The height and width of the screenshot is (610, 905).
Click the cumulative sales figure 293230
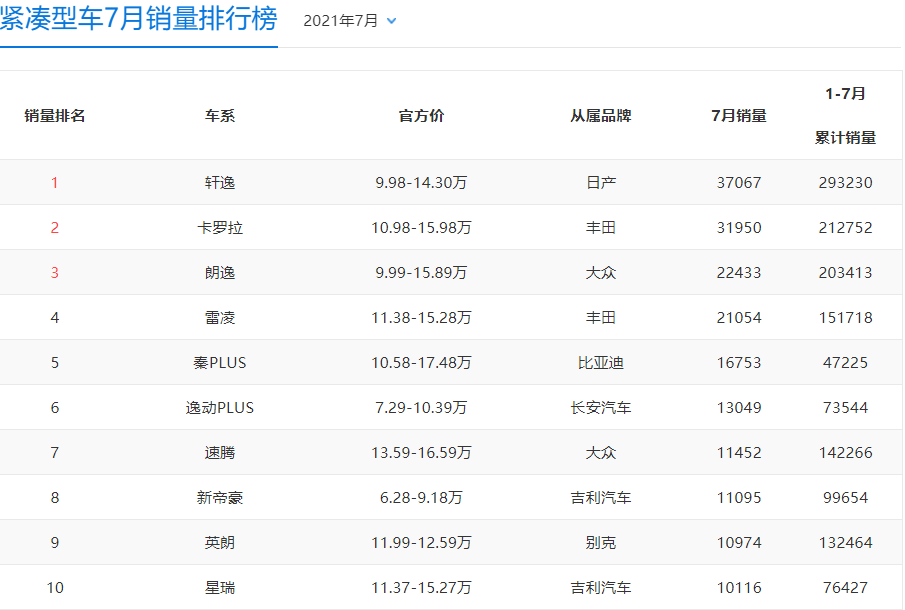click(x=846, y=182)
